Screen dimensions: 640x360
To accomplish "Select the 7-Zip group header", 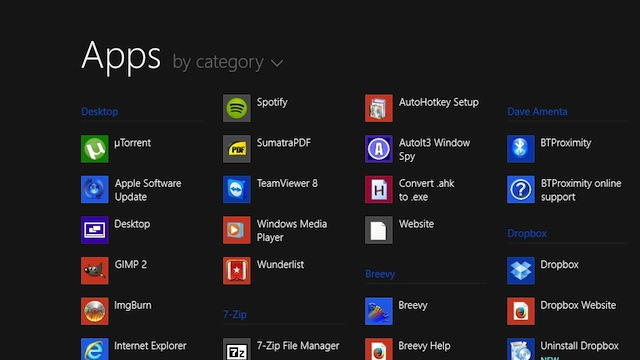I will (x=235, y=314).
